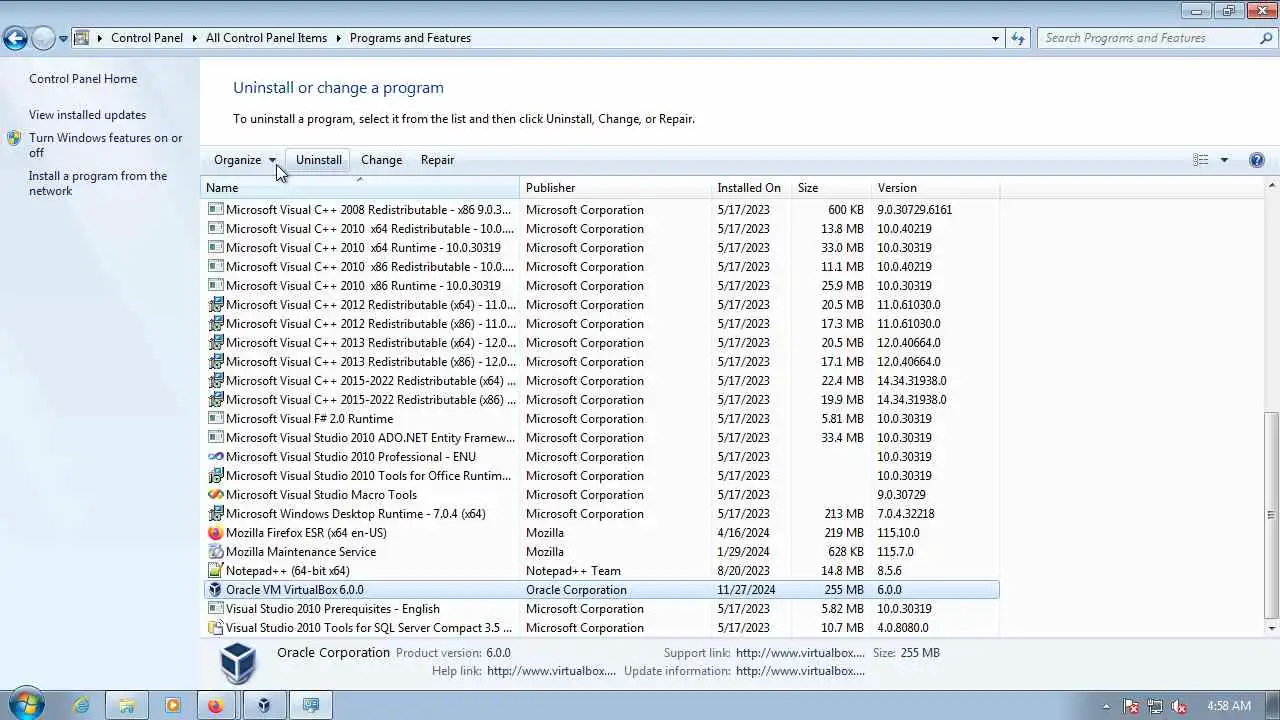
Task: Click the scrollbar down arrow
Action: [1272, 628]
